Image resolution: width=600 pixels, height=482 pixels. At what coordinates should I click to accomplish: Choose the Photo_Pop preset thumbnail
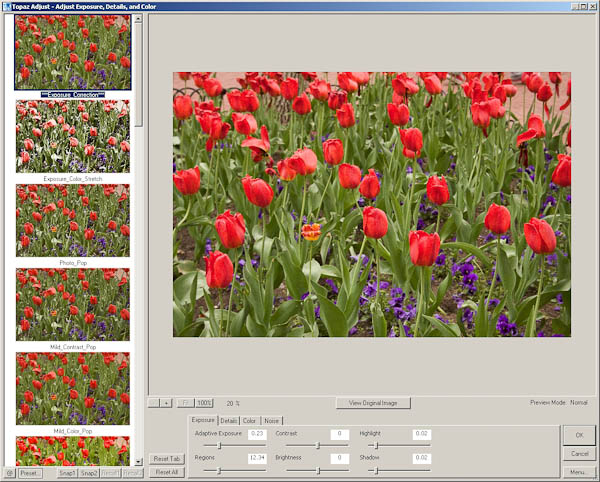pos(72,220)
